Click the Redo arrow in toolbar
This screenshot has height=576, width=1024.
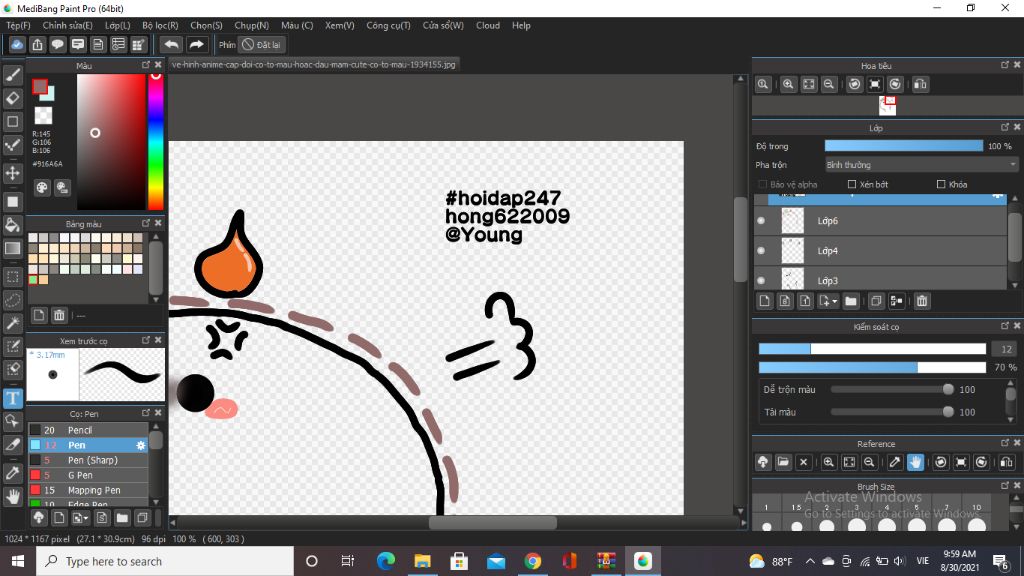pyautogui.click(x=196, y=44)
